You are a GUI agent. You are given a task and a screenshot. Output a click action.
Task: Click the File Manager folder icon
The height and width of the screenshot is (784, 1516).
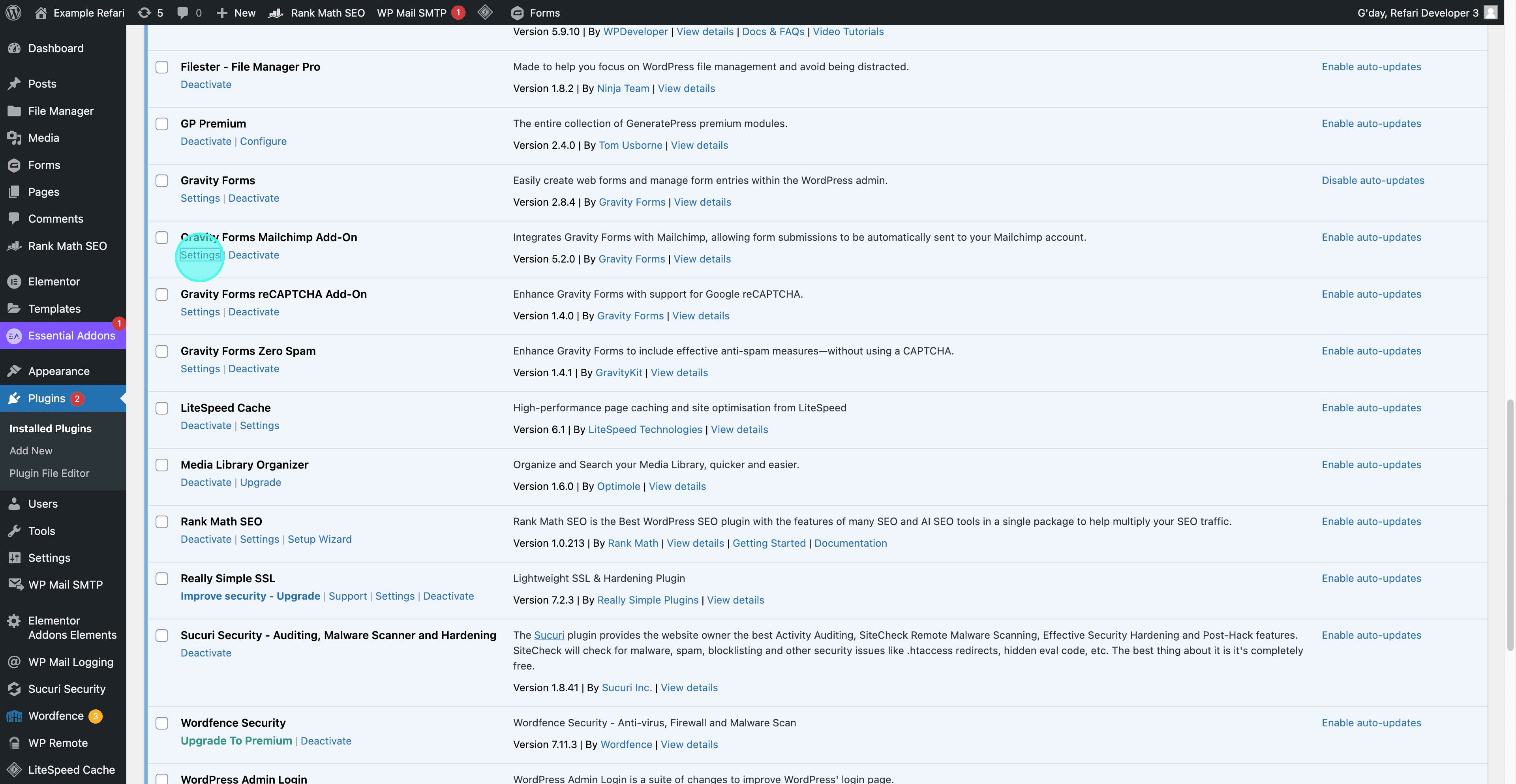[14, 111]
